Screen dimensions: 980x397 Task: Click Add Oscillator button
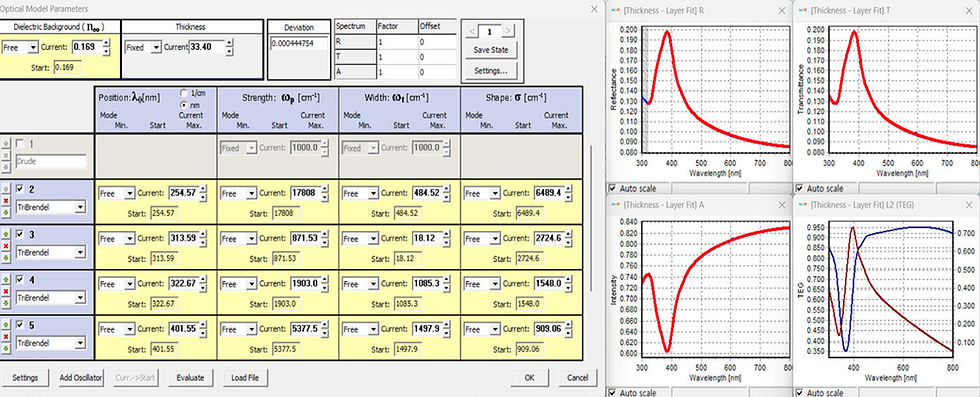[x=81, y=378]
